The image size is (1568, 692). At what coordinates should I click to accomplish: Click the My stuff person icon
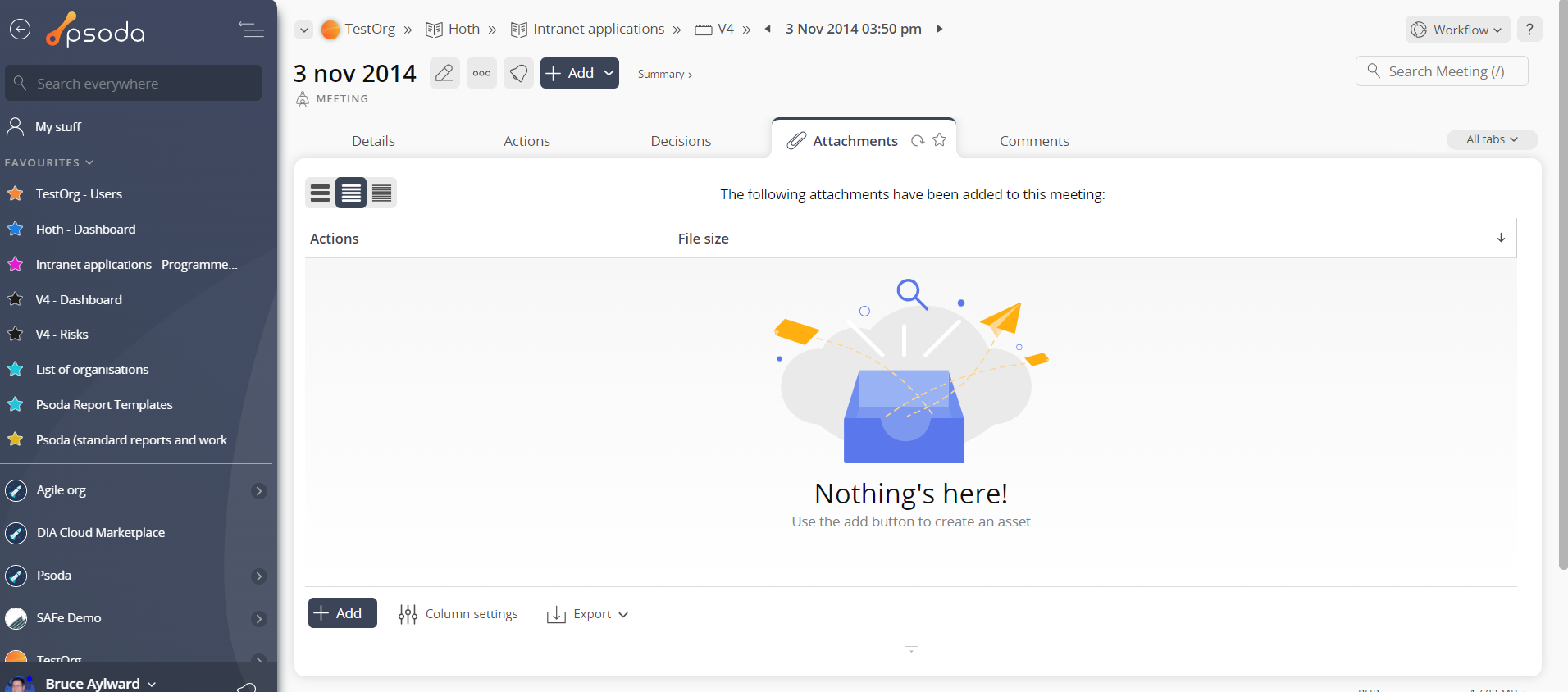(15, 126)
